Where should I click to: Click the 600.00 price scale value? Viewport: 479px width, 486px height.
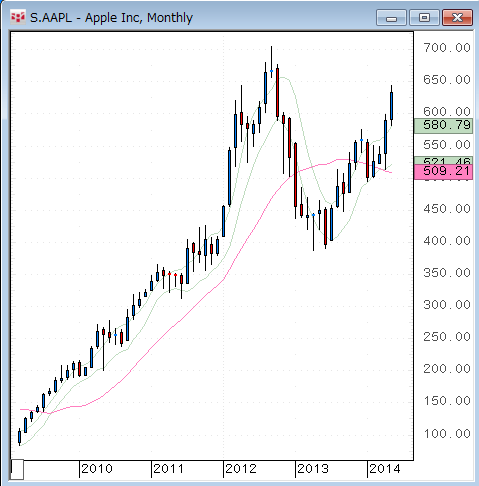pos(447,111)
